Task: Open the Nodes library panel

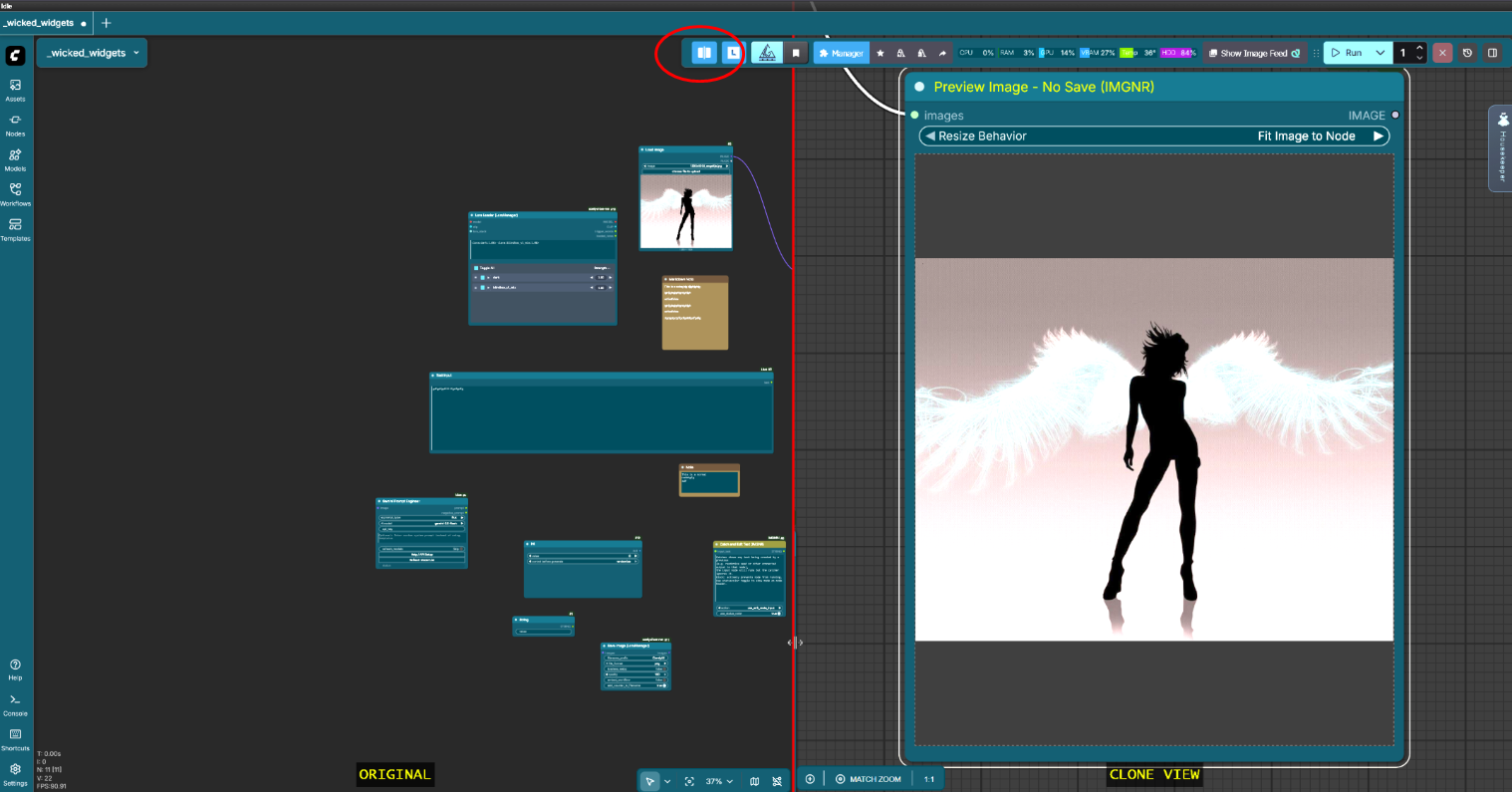Action: [15, 125]
